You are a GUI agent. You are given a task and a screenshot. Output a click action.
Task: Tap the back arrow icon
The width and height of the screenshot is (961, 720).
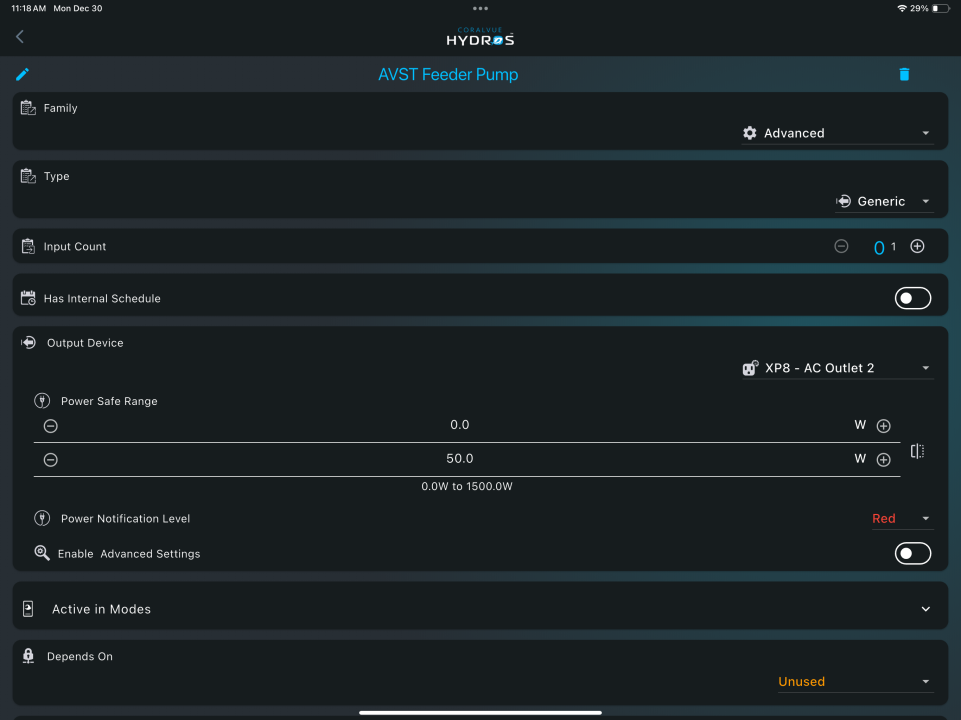20,37
